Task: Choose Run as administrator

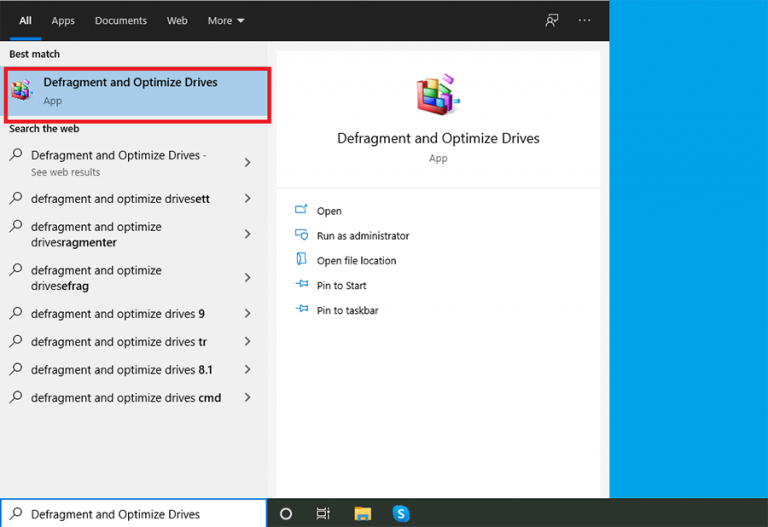Action: tap(362, 236)
